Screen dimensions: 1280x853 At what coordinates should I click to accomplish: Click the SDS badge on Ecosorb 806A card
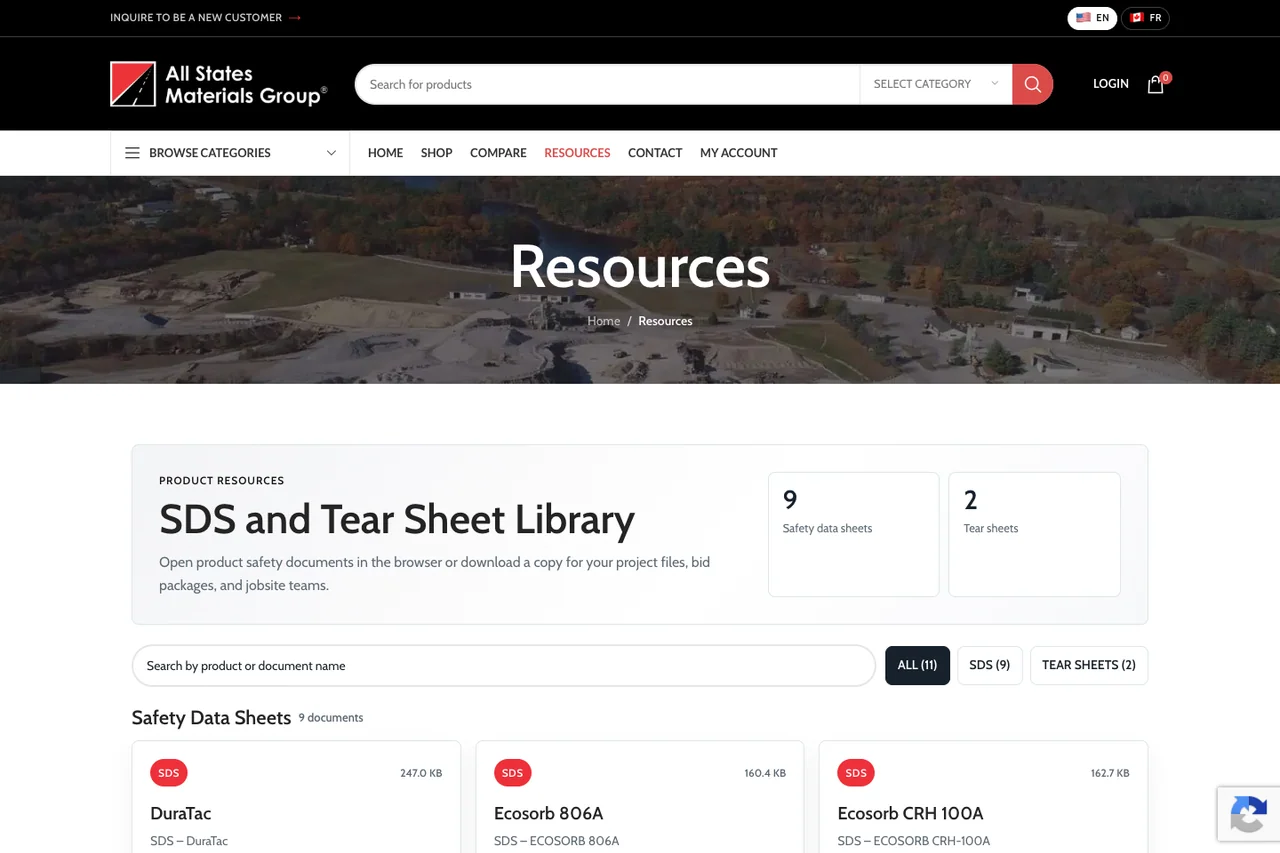click(x=513, y=773)
